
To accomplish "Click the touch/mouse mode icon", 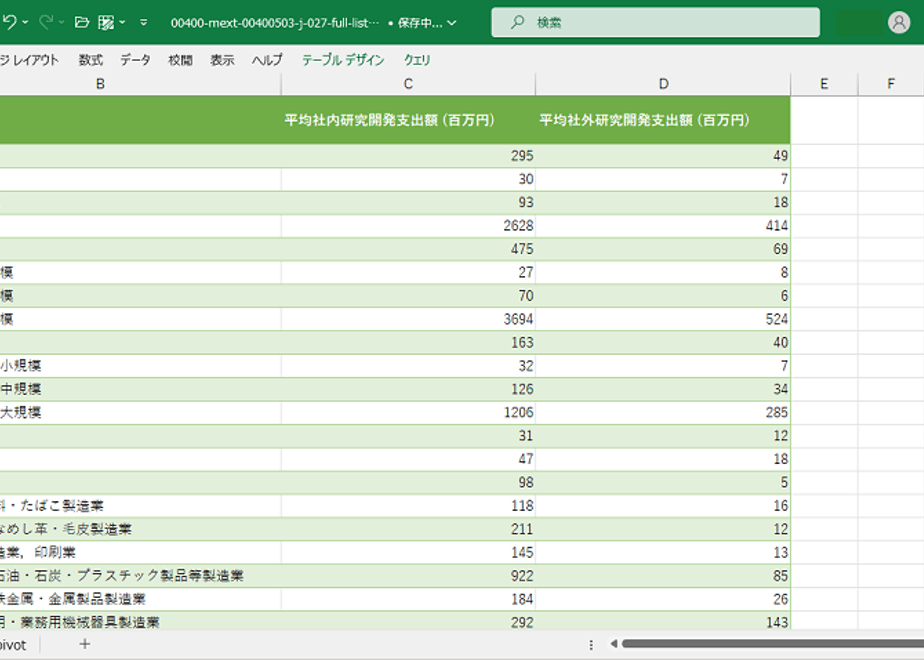I will [x=105, y=22].
